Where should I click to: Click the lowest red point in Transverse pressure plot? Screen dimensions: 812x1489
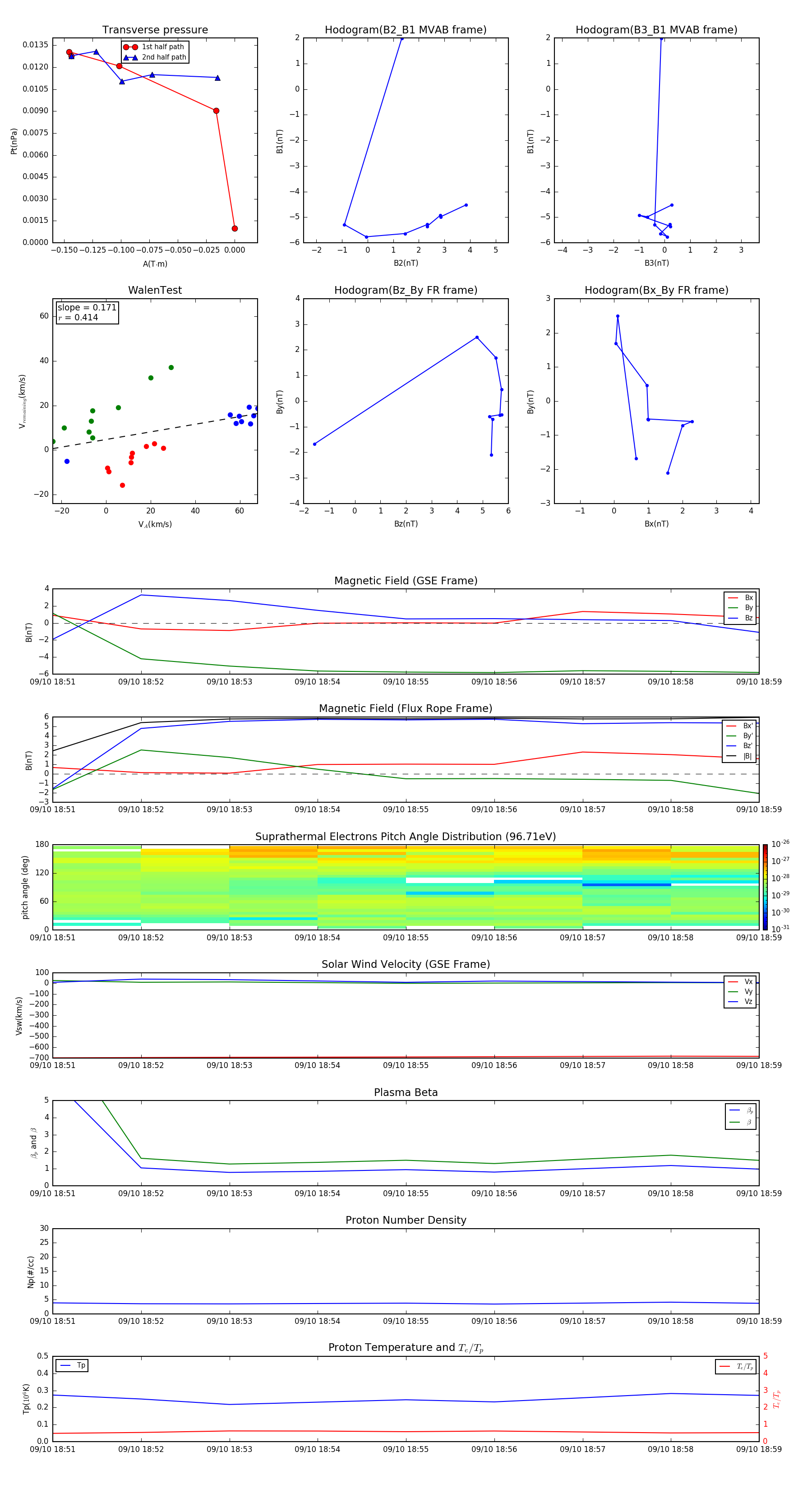(x=235, y=228)
